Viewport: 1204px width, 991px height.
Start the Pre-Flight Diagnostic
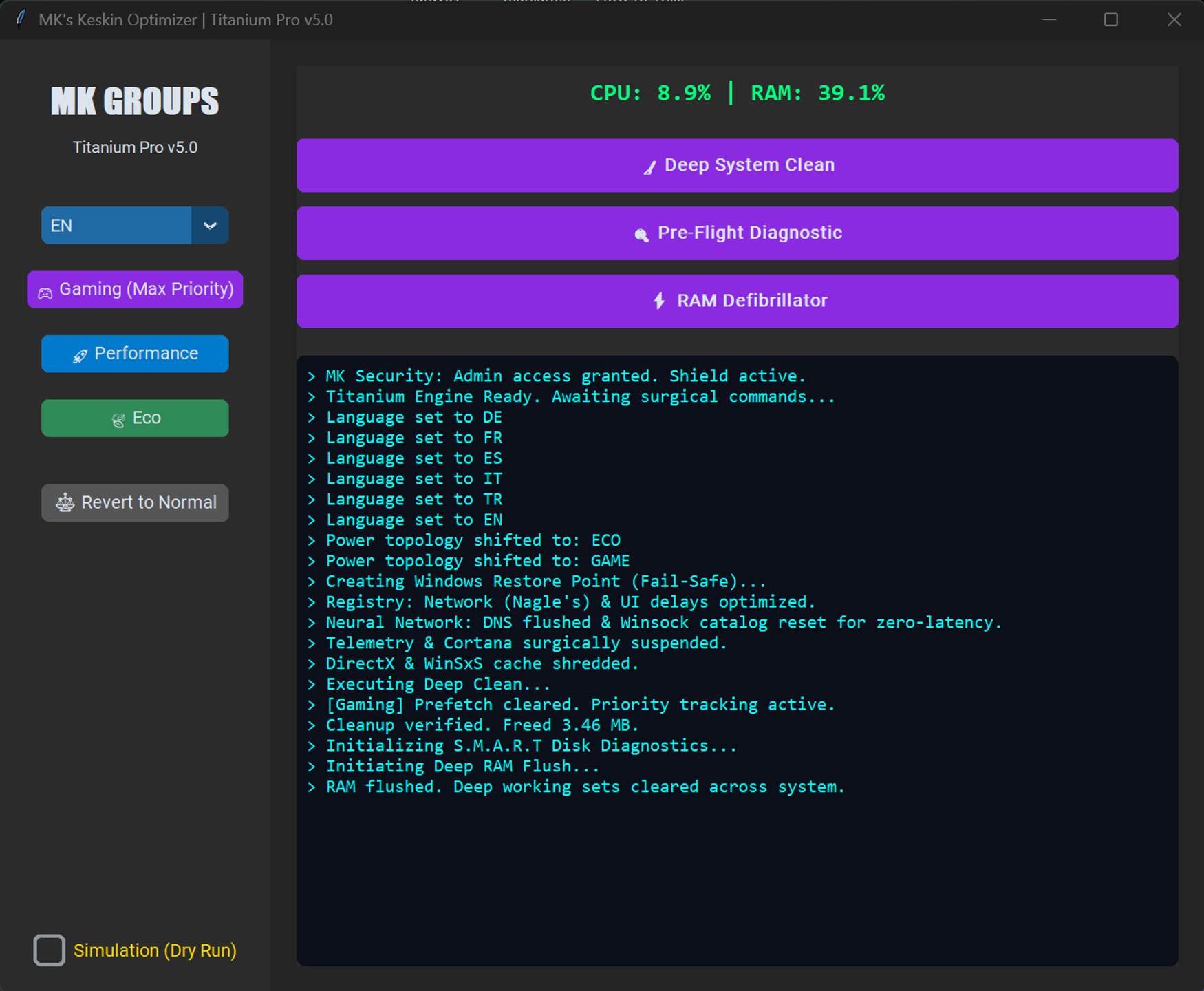coord(737,233)
